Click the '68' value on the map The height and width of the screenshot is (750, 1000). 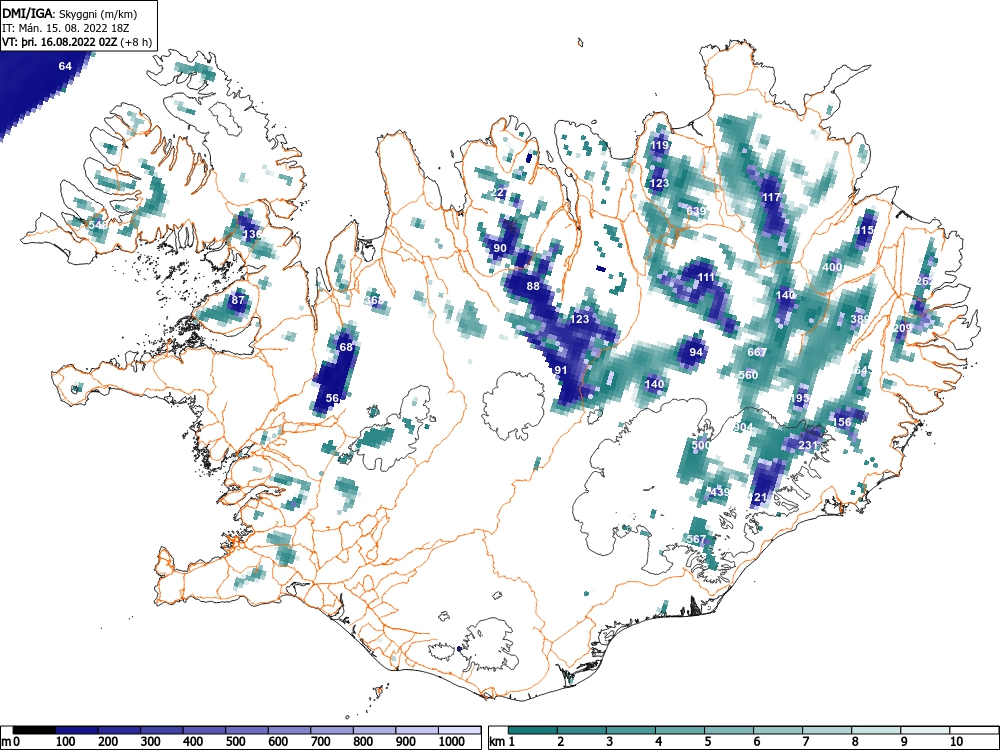[346, 347]
